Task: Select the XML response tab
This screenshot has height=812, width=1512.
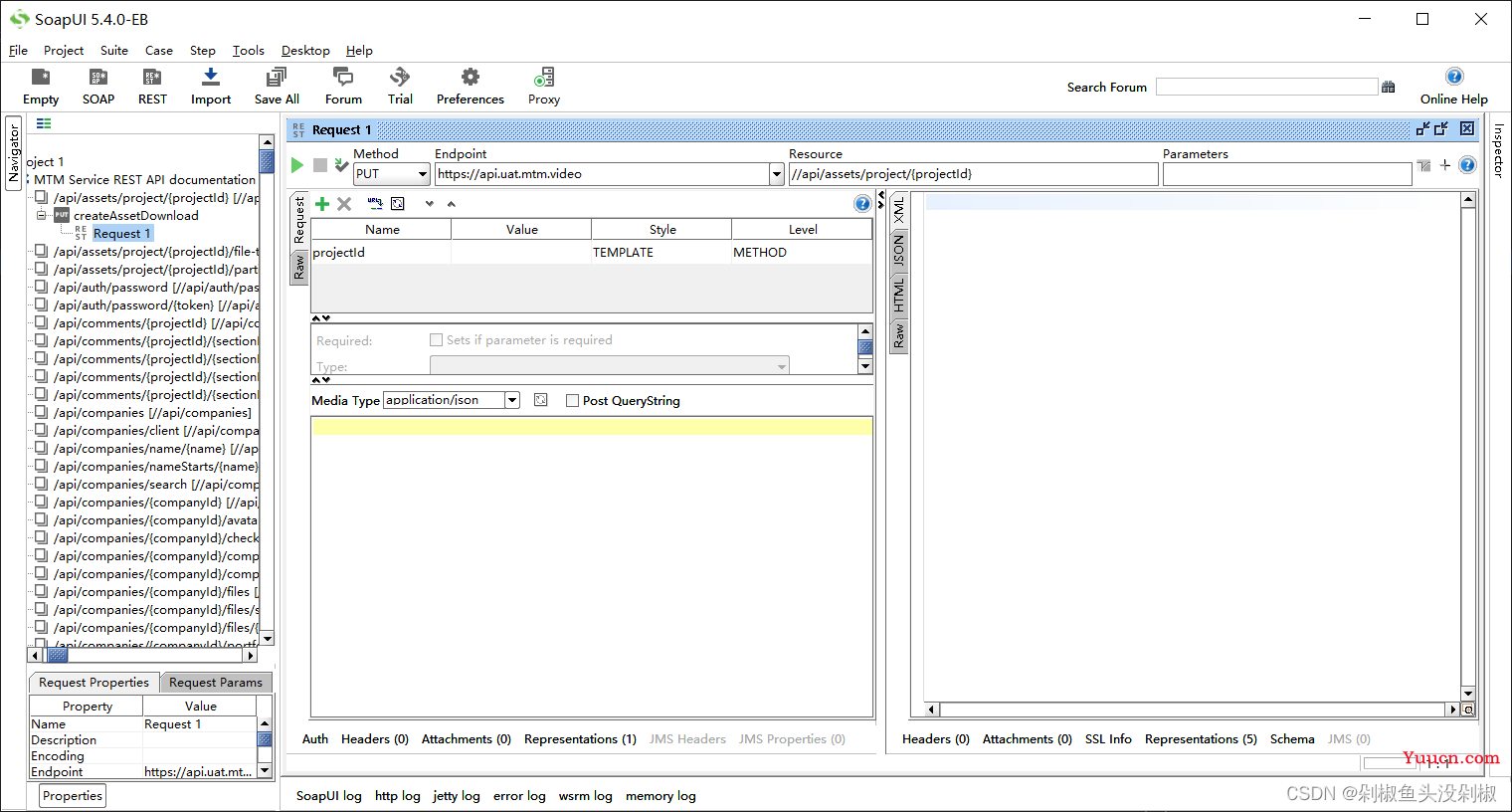Action: (898, 210)
